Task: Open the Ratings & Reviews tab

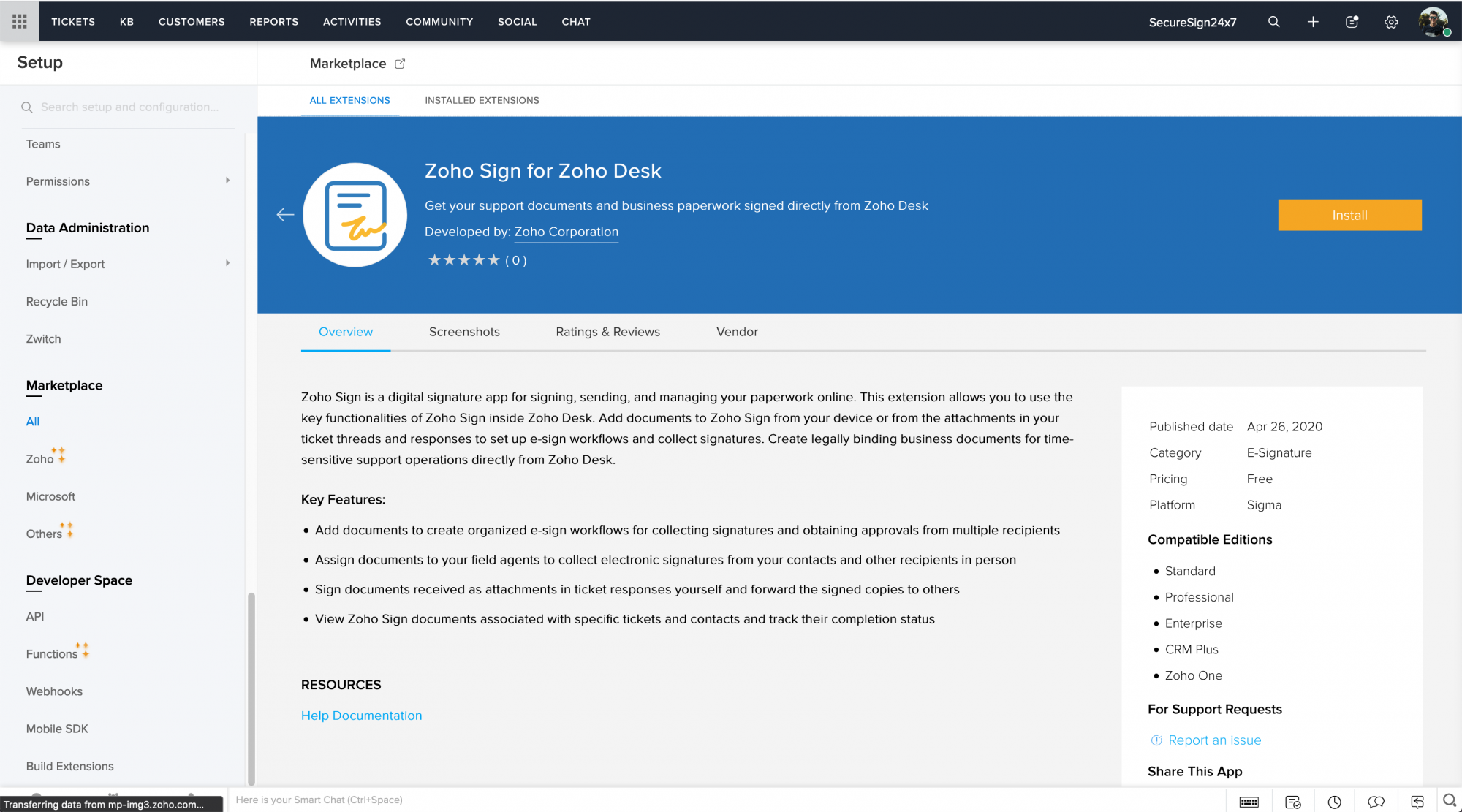Action: pyautogui.click(x=607, y=332)
